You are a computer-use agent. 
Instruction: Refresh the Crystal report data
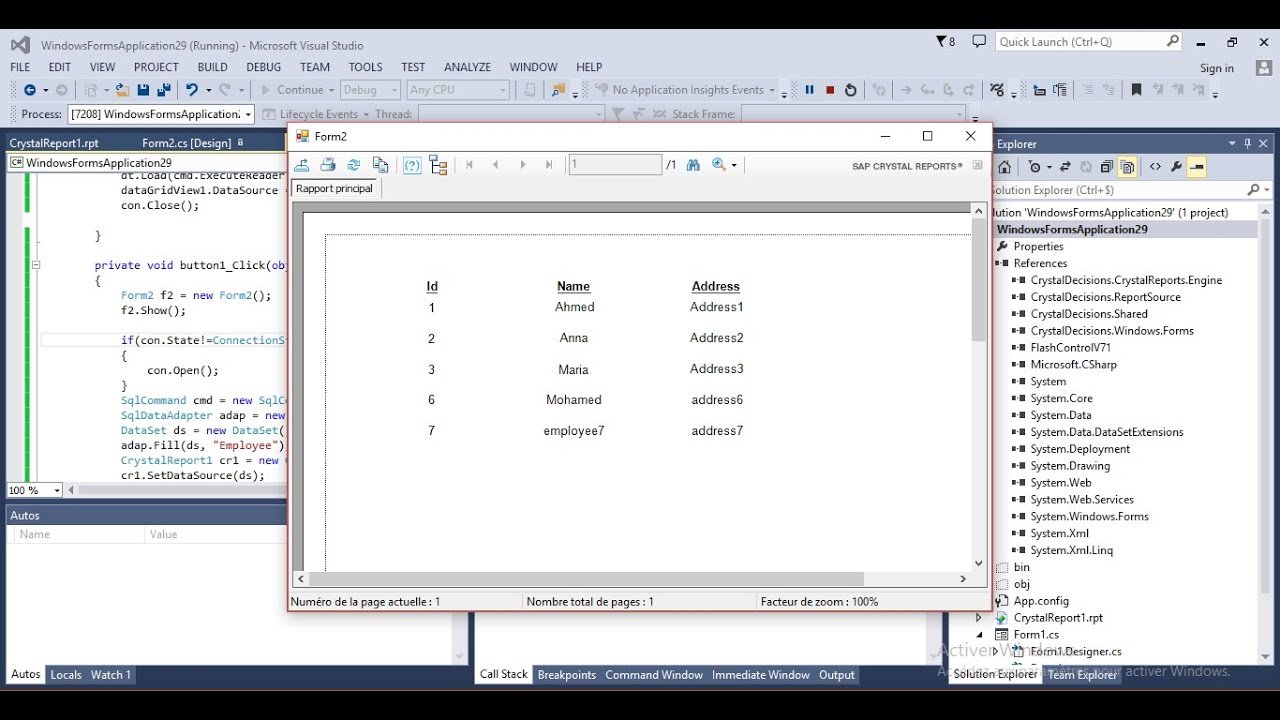click(353, 165)
